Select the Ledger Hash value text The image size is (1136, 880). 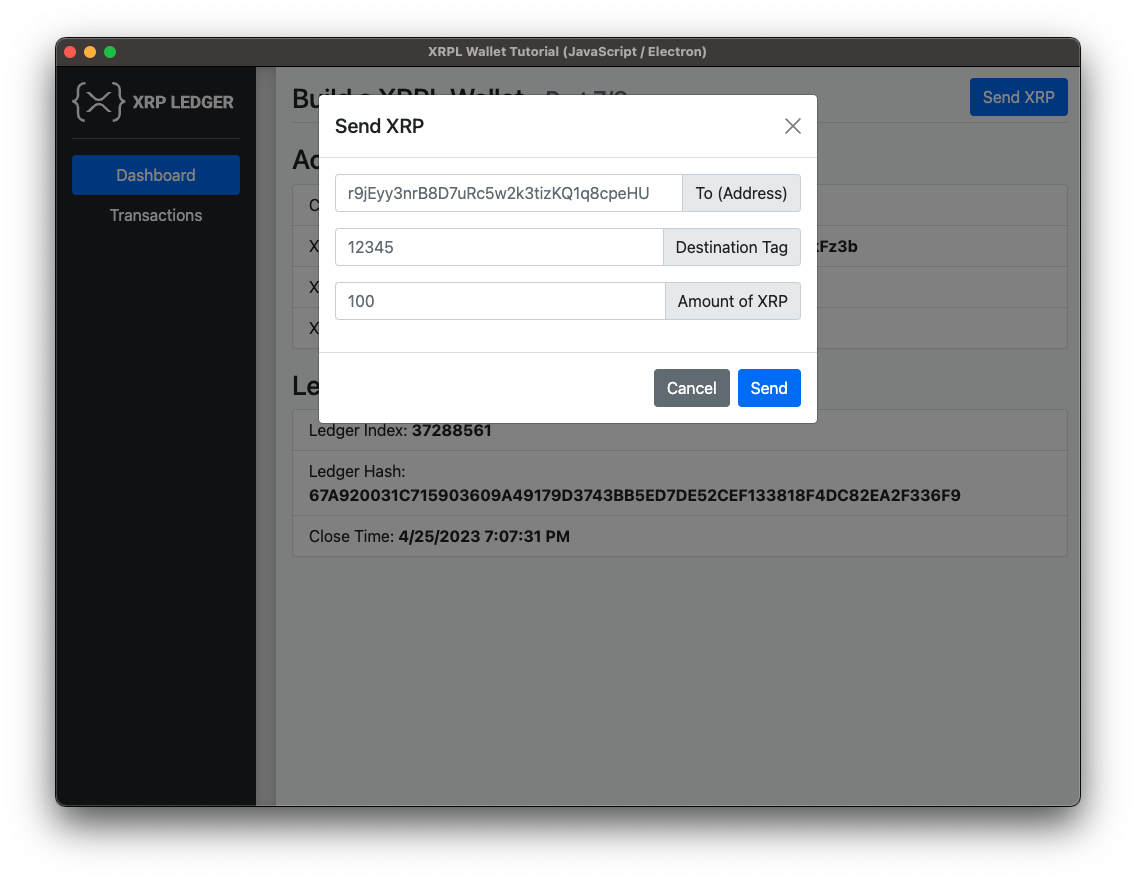pos(634,495)
